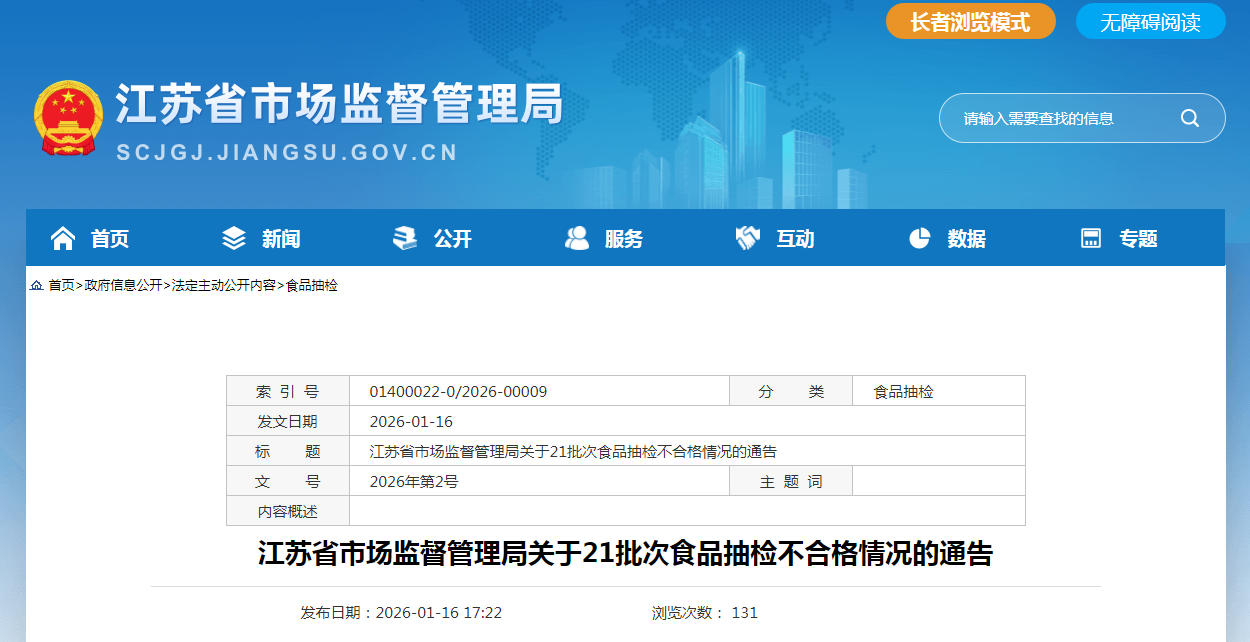Open 法定主动公开内容 breadcrumb link
This screenshot has height=642, width=1250.
[x=223, y=285]
